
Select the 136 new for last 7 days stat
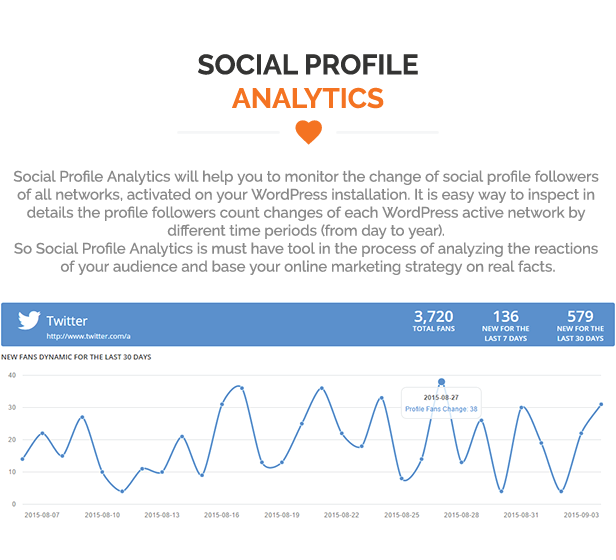coord(506,325)
